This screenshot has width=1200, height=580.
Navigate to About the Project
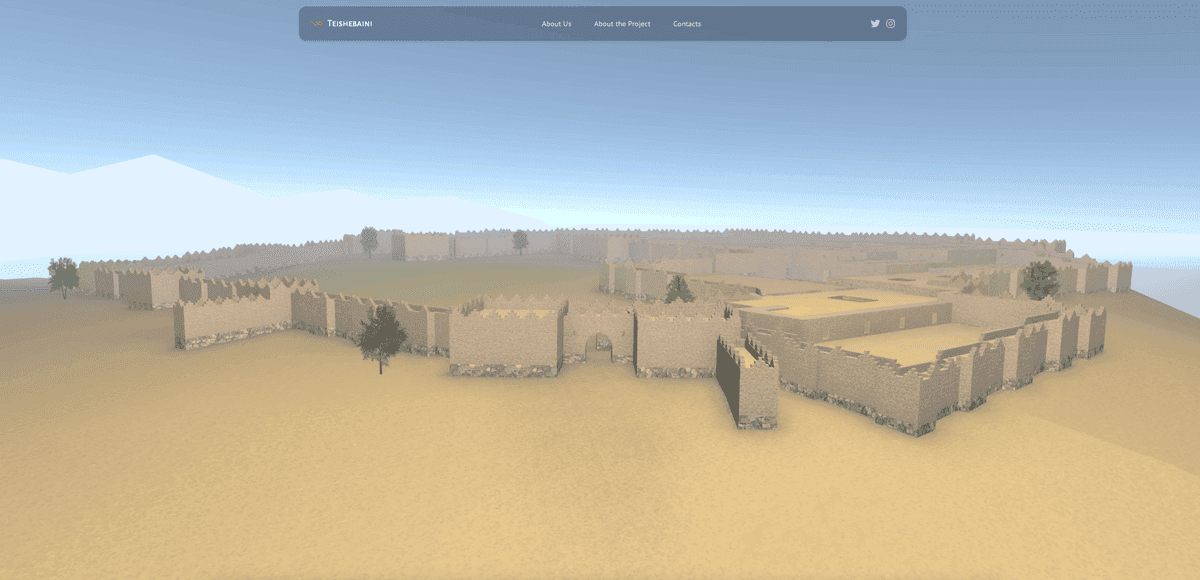click(x=621, y=23)
